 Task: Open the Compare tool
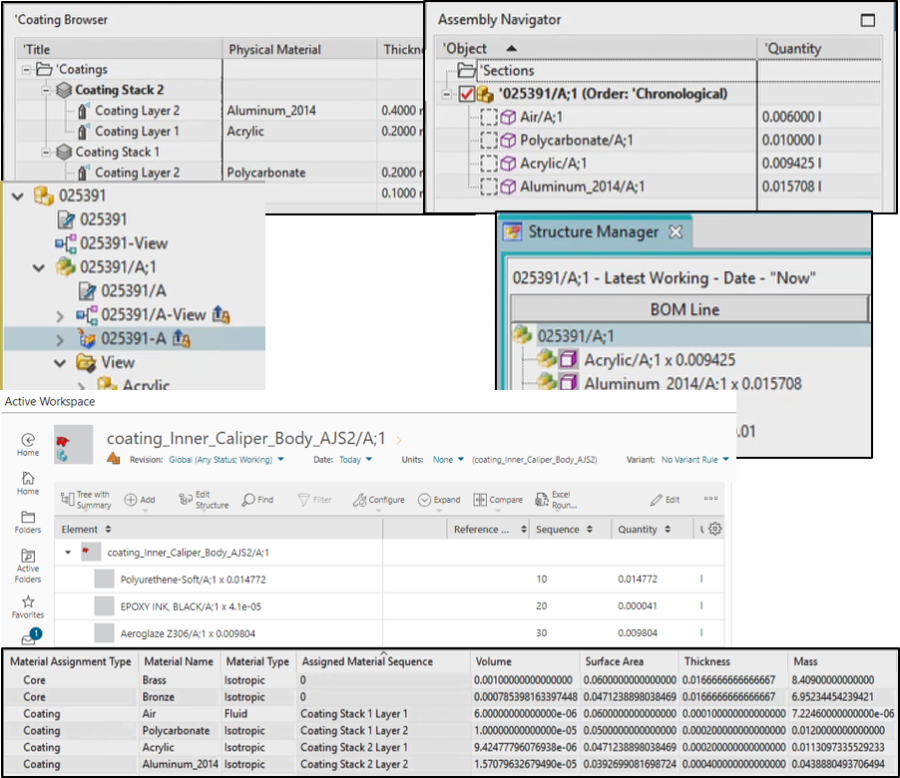coord(480,499)
